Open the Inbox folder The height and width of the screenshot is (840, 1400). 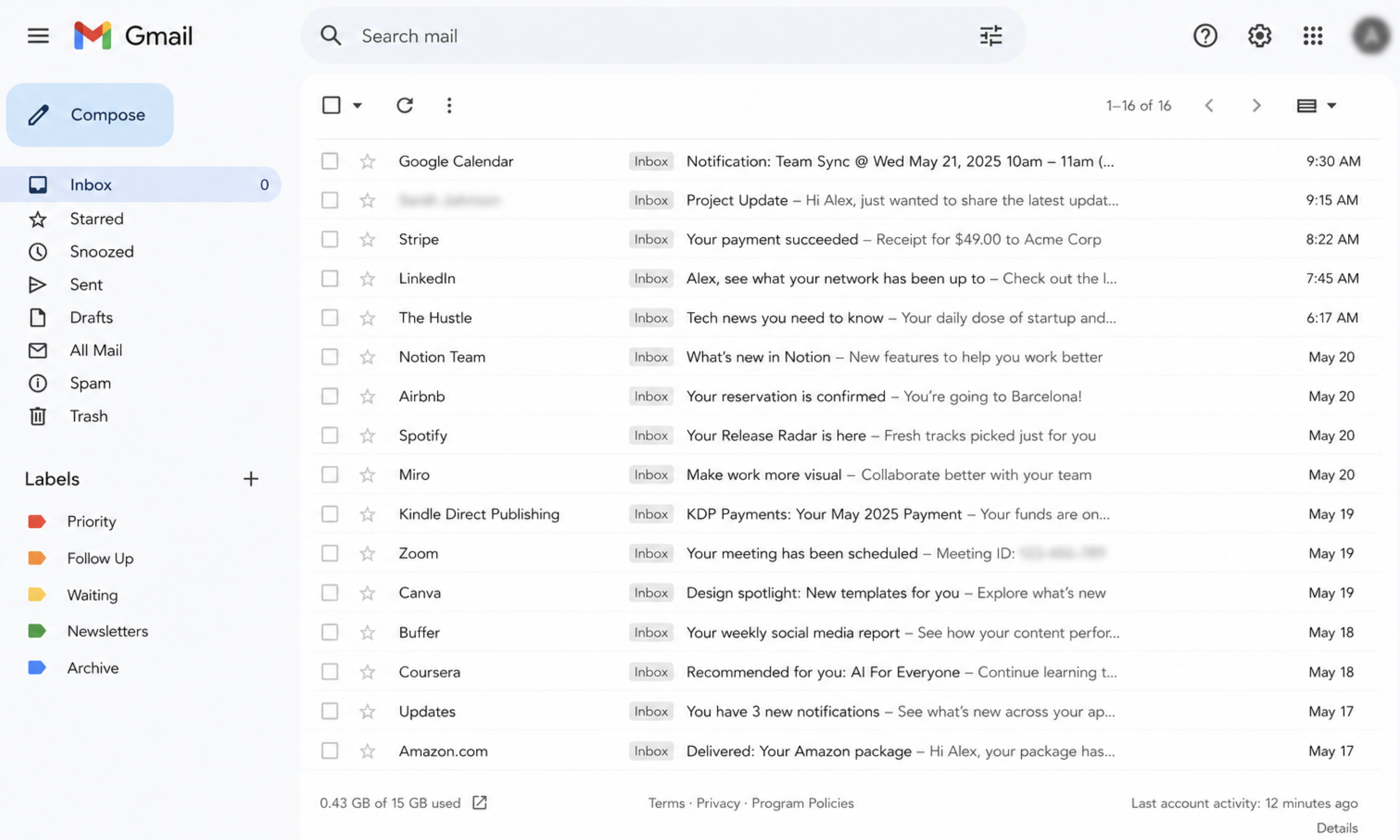pyautogui.click(x=140, y=184)
